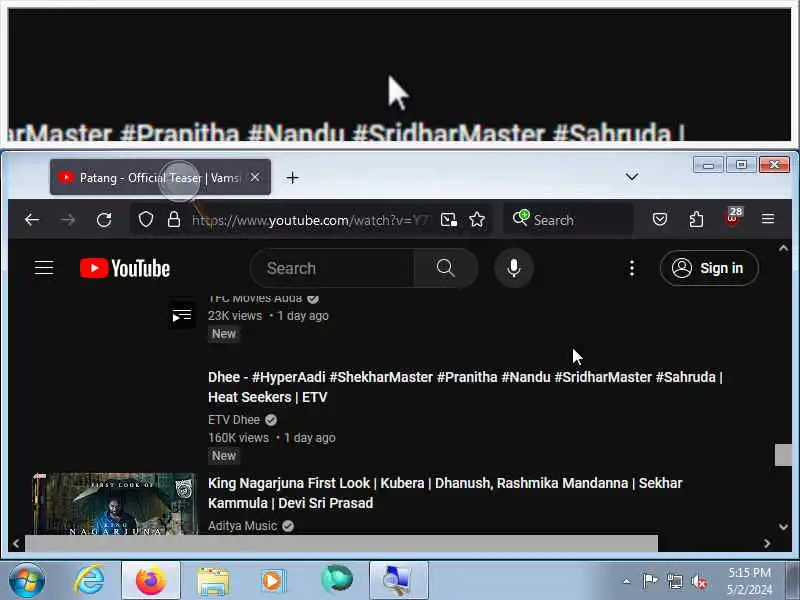Open the TFC Movies Adda channel link
Viewport: 800px width, 600px height.
[255, 298]
